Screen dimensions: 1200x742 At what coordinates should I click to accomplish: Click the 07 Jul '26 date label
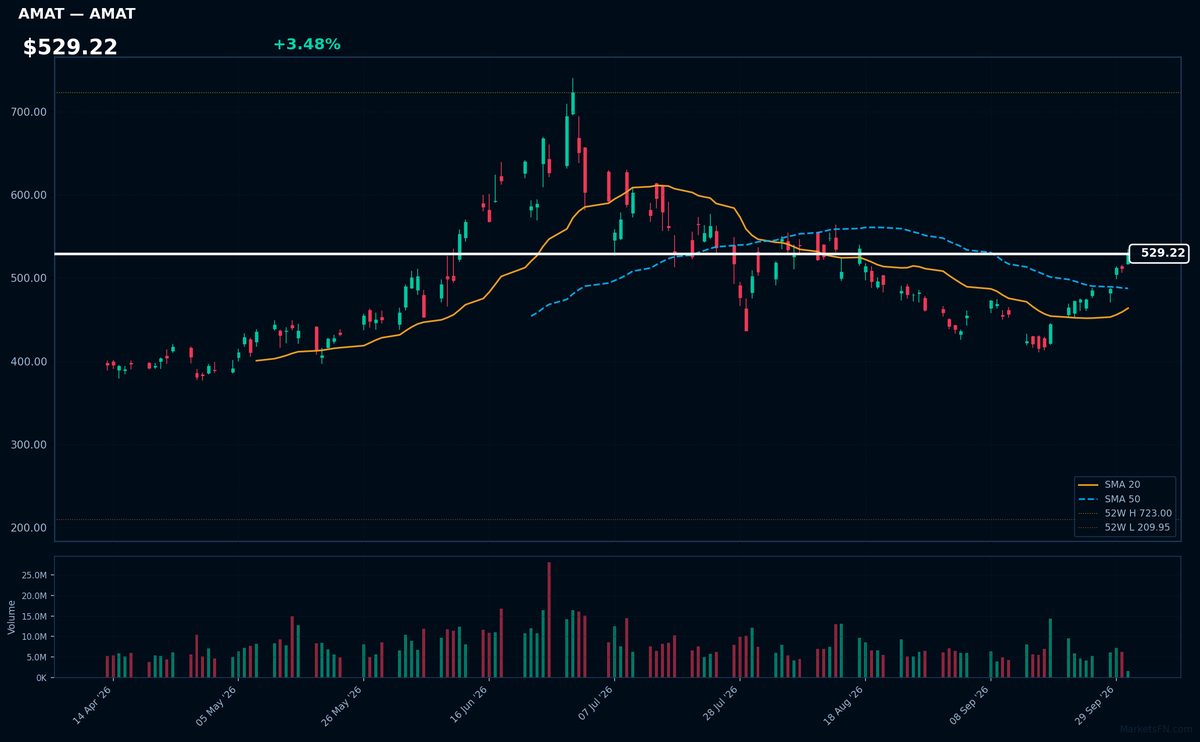tap(594, 705)
